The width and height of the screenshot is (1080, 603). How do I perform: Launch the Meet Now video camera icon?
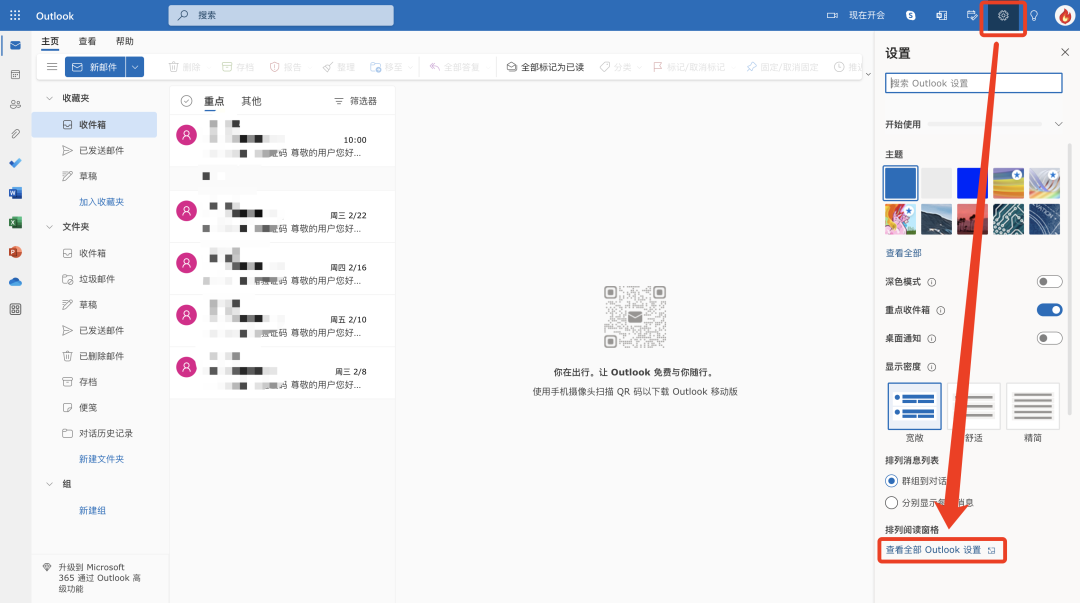834,15
